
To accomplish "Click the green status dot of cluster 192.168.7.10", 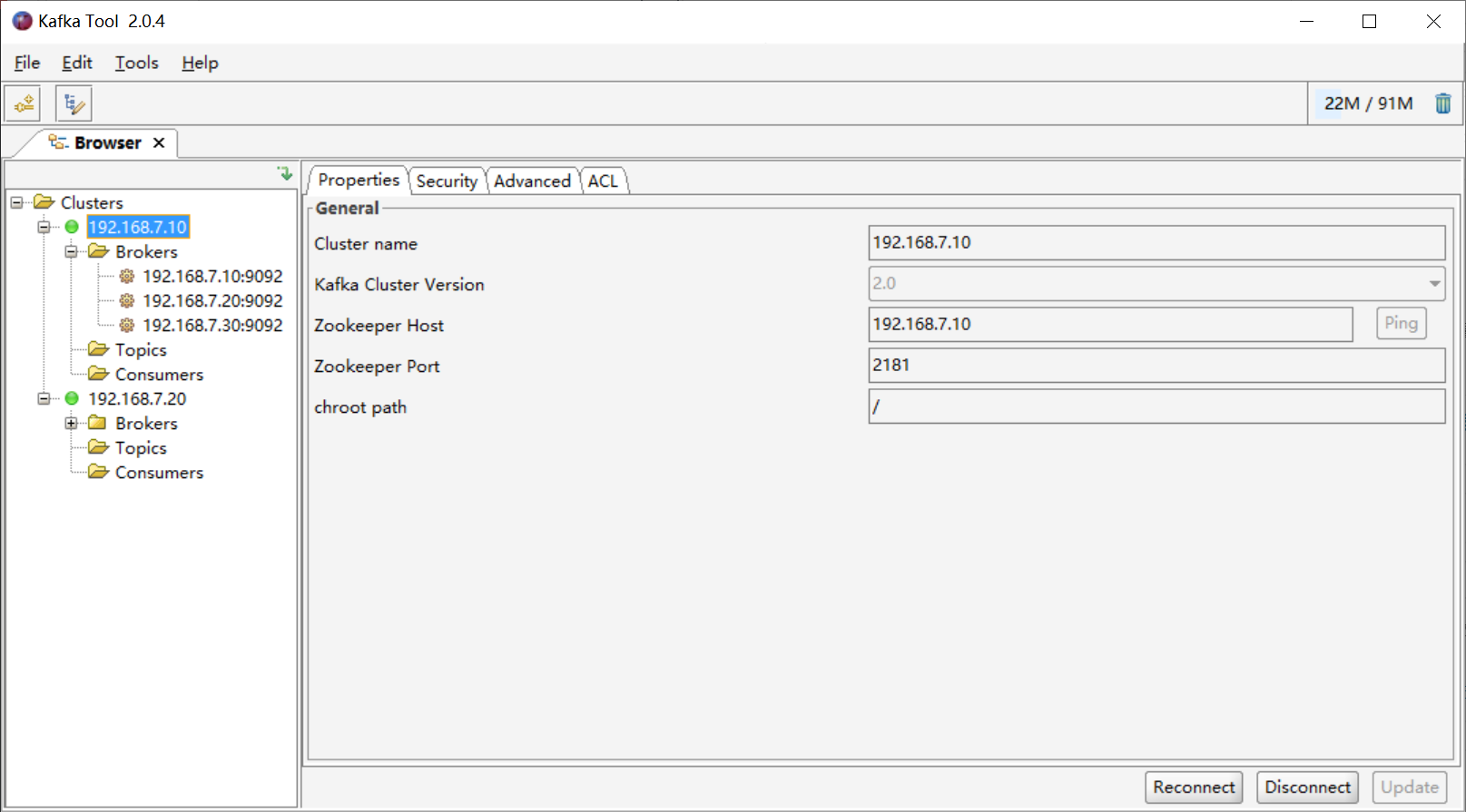I will (72, 227).
